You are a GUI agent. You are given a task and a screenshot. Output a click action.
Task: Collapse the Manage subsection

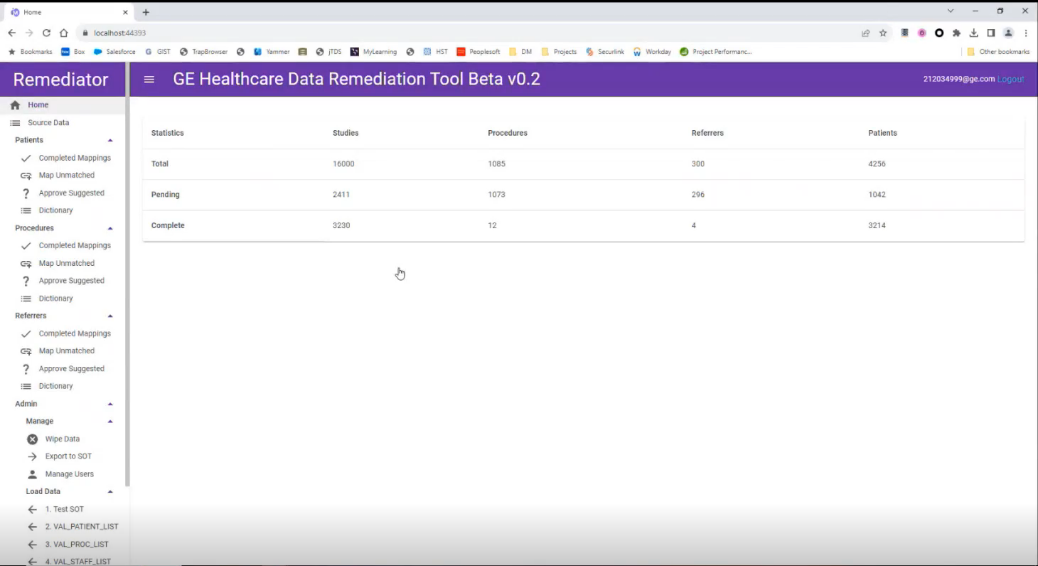(x=110, y=422)
